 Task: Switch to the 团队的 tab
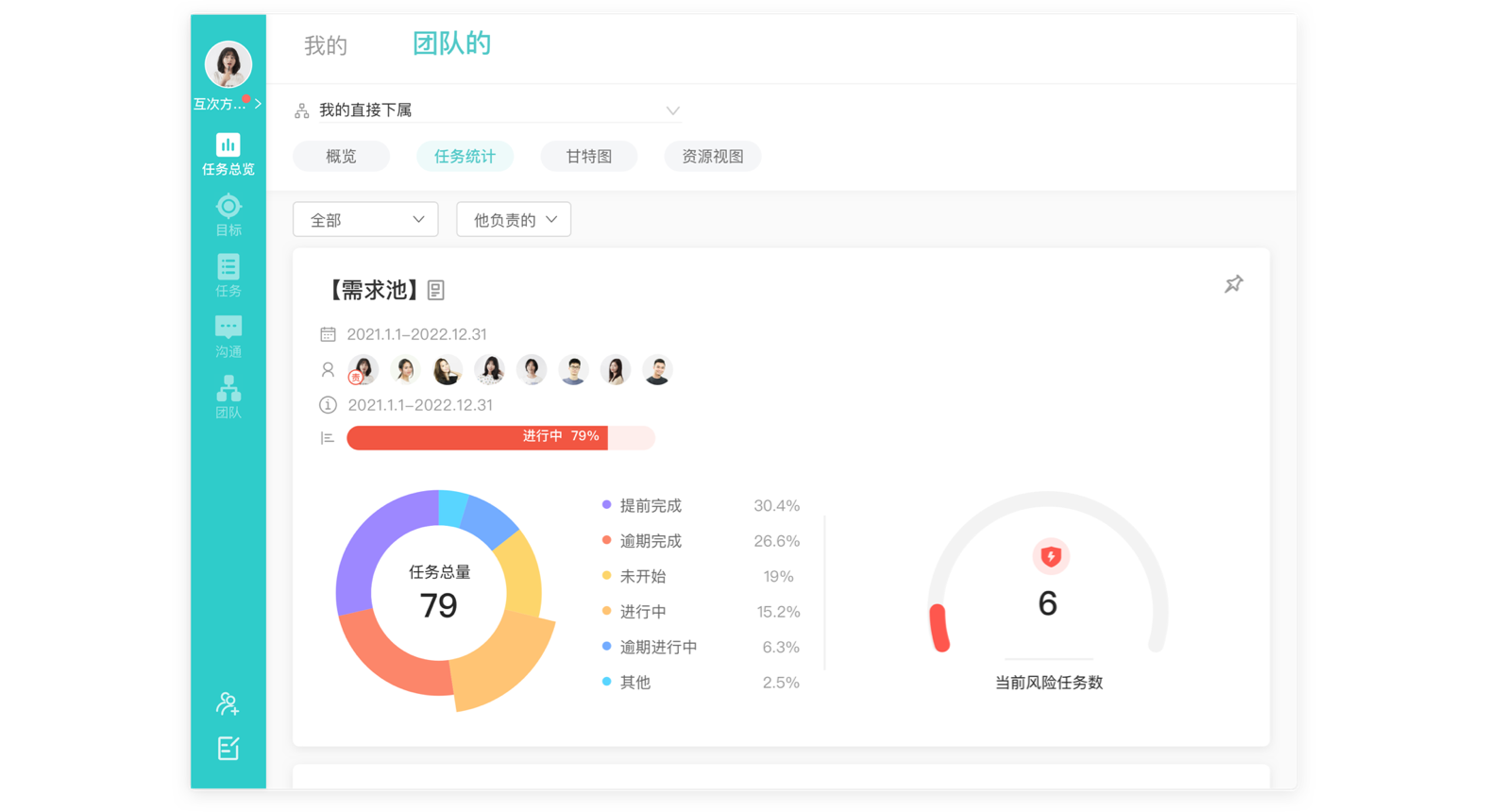pyautogui.click(x=451, y=43)
